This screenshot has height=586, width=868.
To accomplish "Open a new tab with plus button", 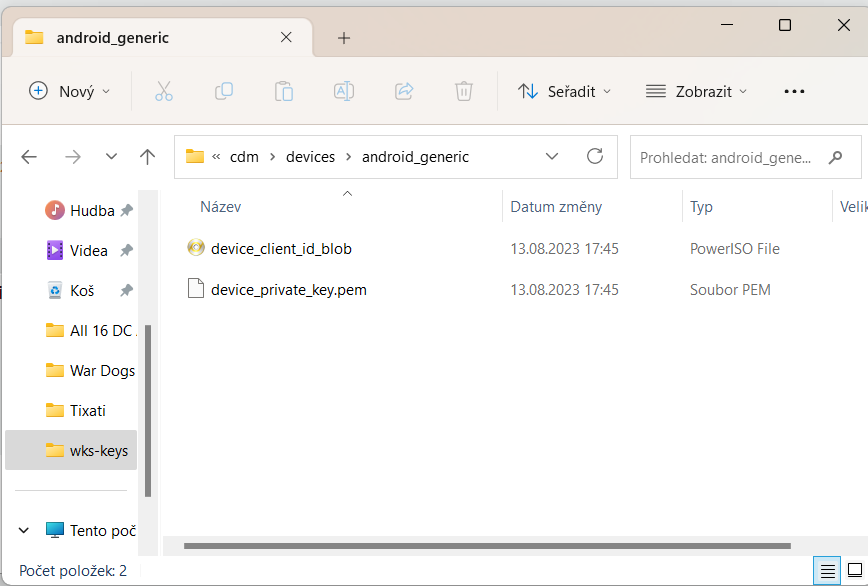I will [x=344, y=38].
